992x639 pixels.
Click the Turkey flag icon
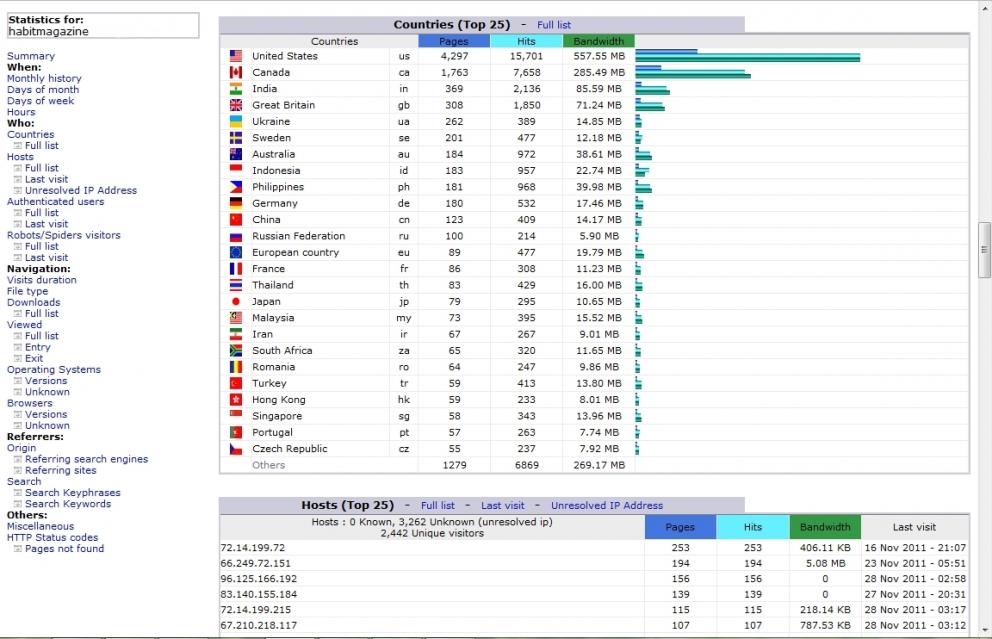point(236,383)
